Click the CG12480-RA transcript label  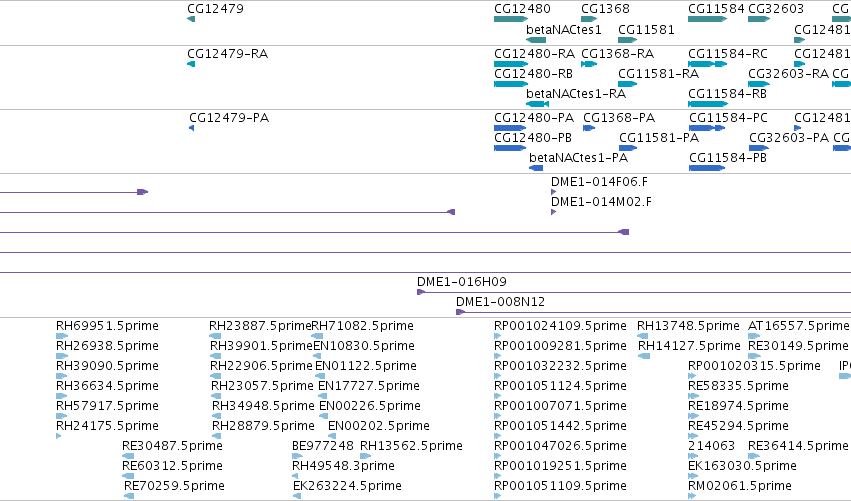534,54
